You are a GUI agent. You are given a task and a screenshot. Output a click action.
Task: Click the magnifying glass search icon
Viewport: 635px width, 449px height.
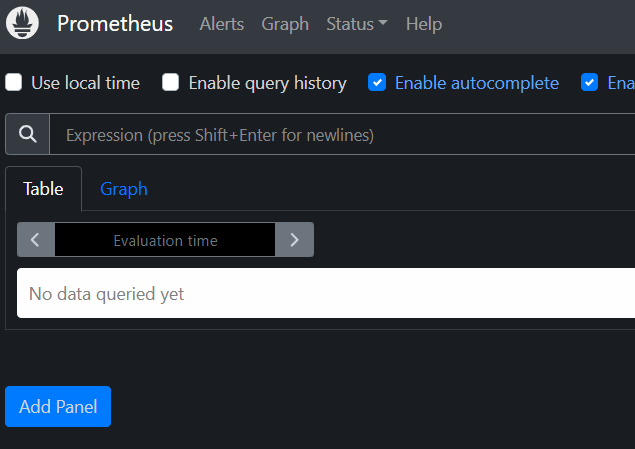point(28,135)
